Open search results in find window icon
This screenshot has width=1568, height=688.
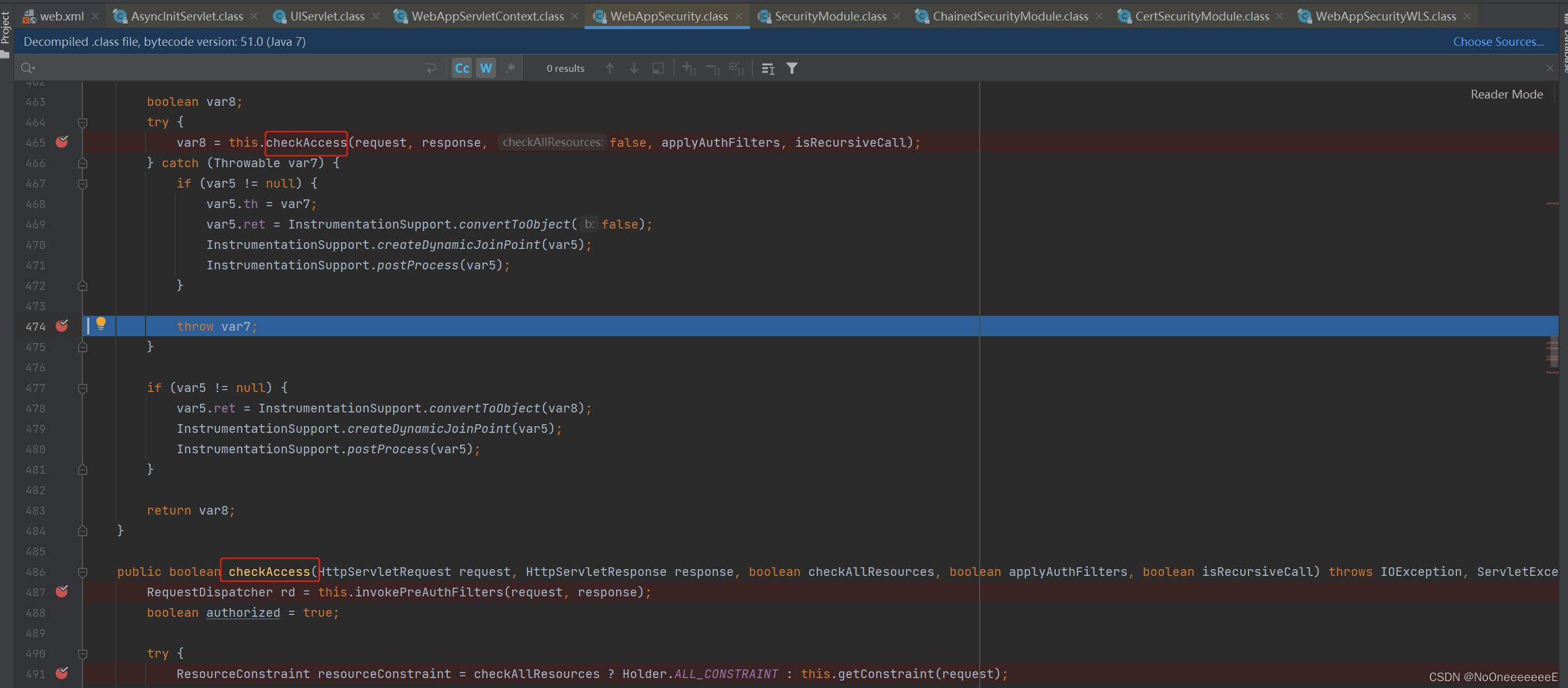[768, 69]
